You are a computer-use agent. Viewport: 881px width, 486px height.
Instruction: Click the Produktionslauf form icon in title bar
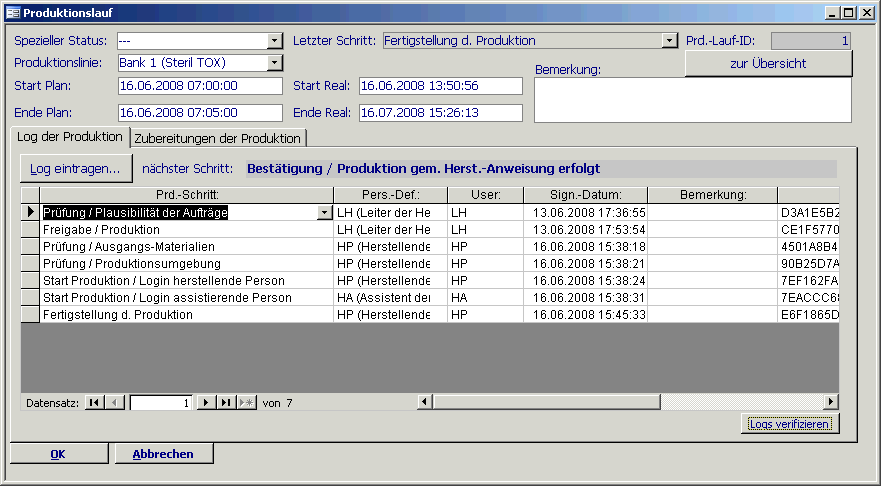12,13
